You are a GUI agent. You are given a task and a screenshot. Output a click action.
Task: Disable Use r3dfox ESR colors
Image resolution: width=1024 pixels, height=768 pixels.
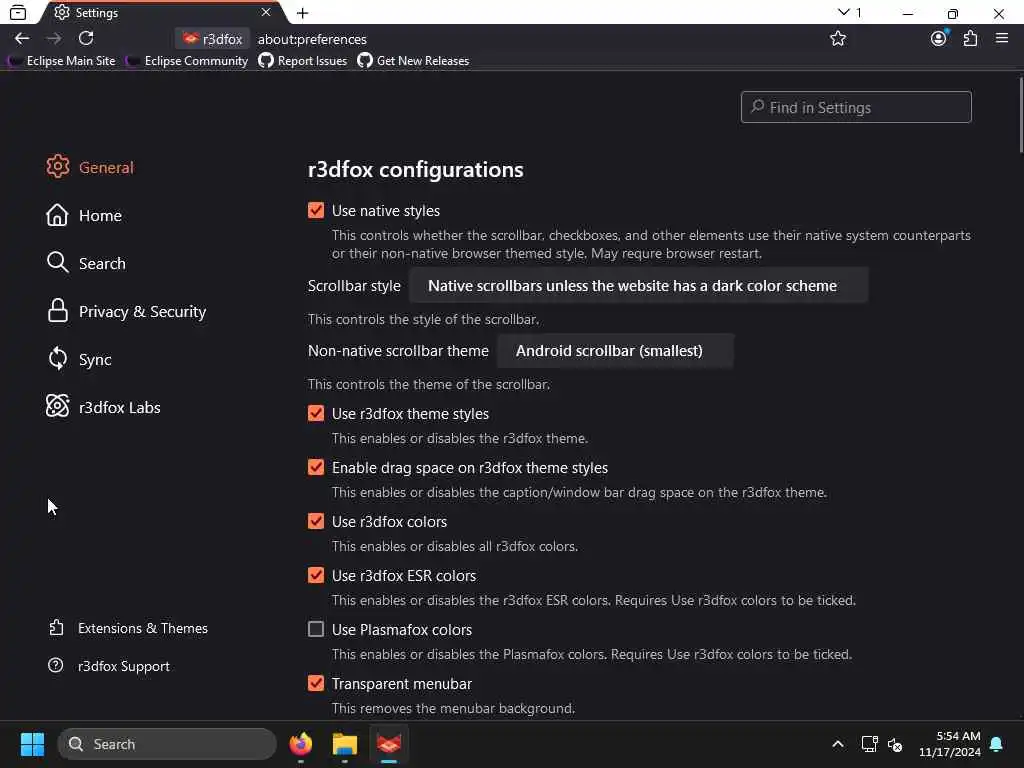pos(316,575)
